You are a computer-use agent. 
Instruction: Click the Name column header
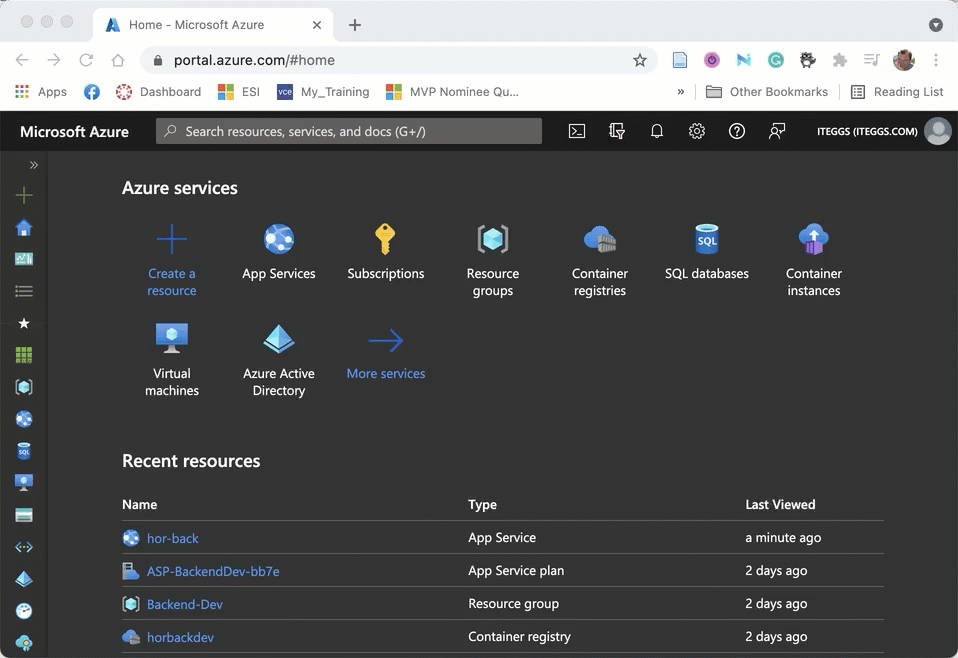coord(139,505)
